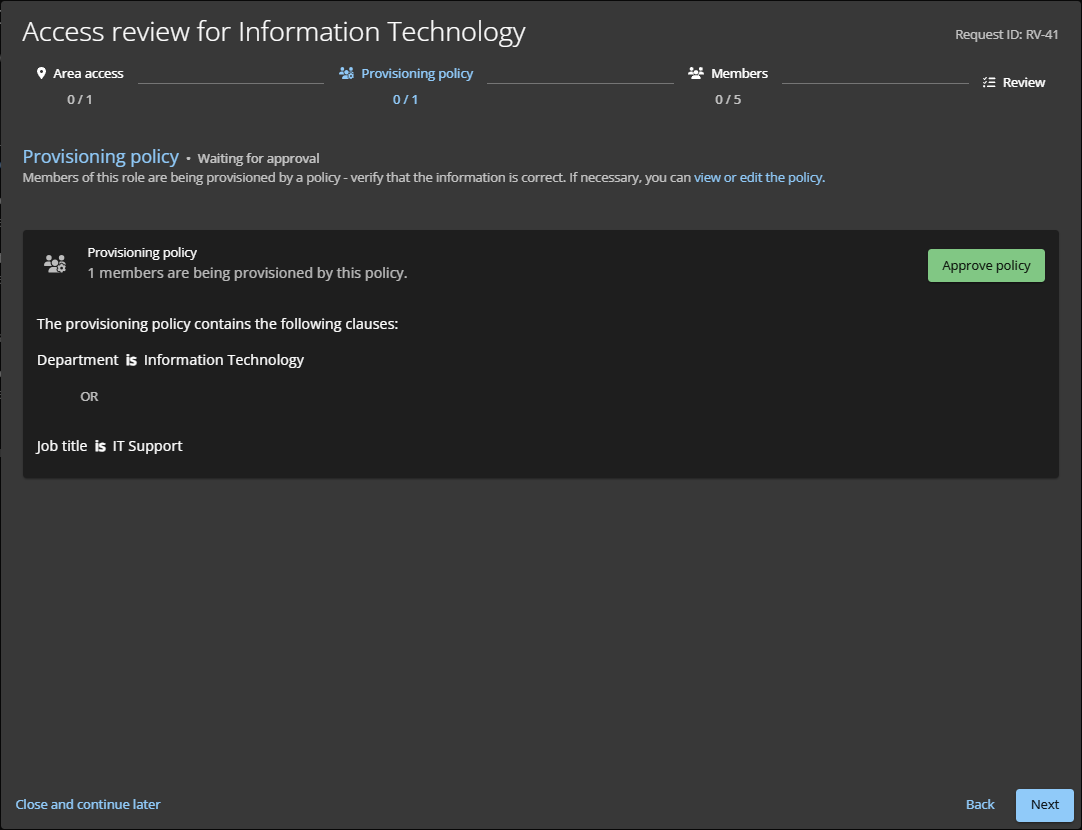Jump to the Review step
This screenshot has width=1082, height=830.
point(1023,83)
